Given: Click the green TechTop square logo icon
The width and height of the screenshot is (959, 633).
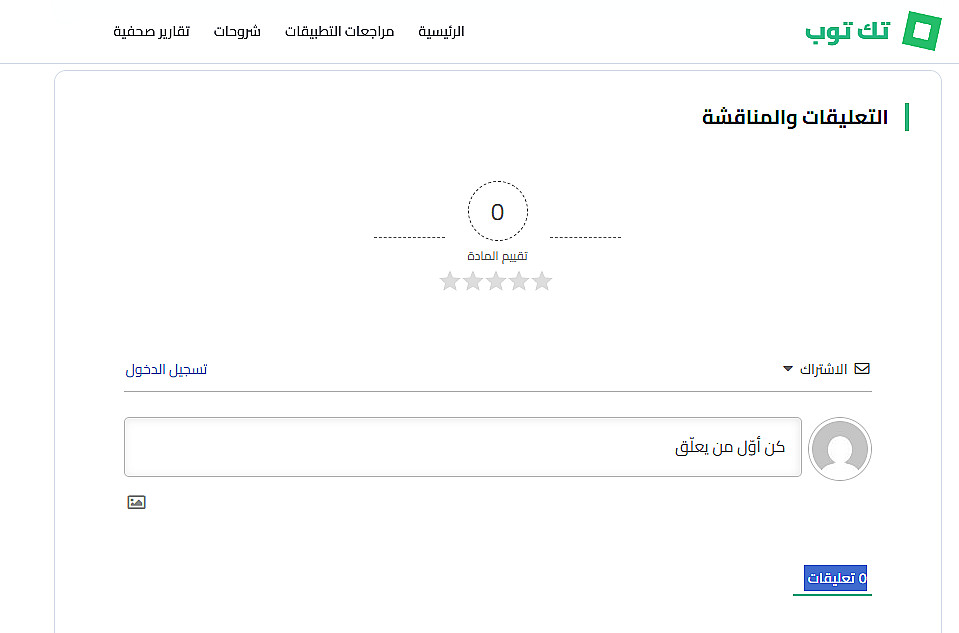Looking at the screenshot, I should tap(922, 31).
